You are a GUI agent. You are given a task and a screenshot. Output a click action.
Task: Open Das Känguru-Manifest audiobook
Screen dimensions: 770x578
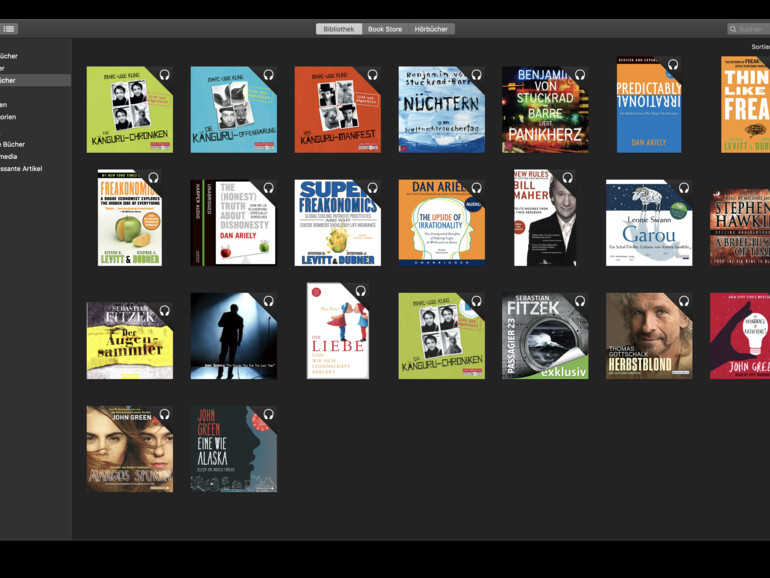click(x=337, y=110)
